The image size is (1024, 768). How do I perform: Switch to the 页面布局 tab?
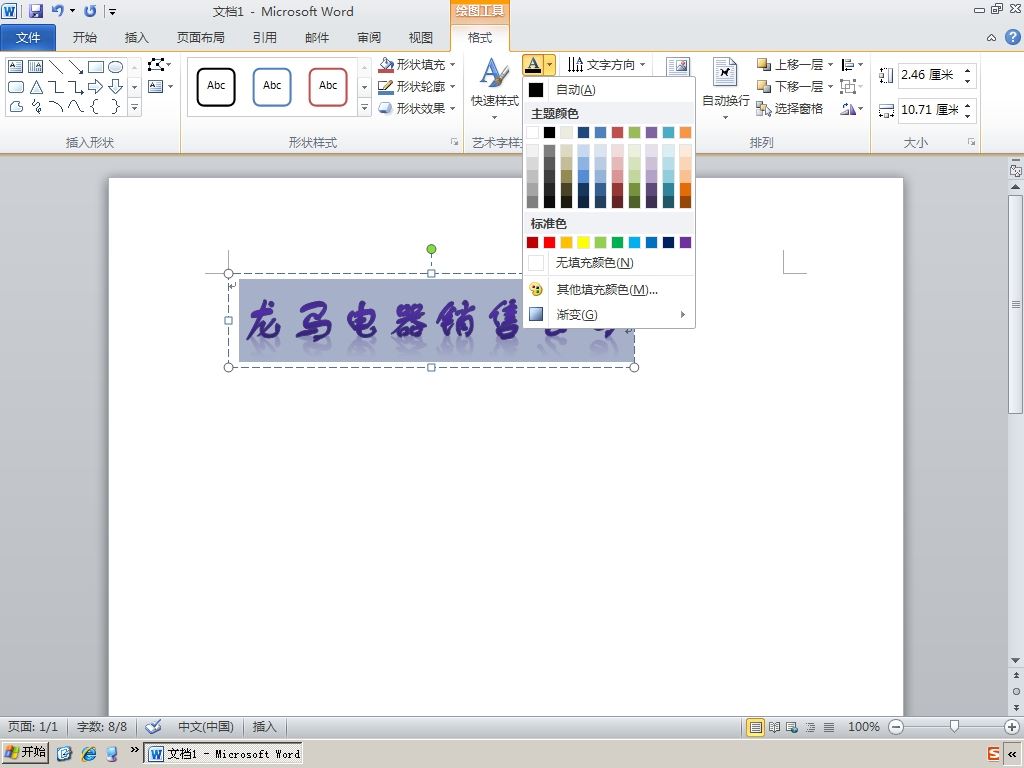200,38
